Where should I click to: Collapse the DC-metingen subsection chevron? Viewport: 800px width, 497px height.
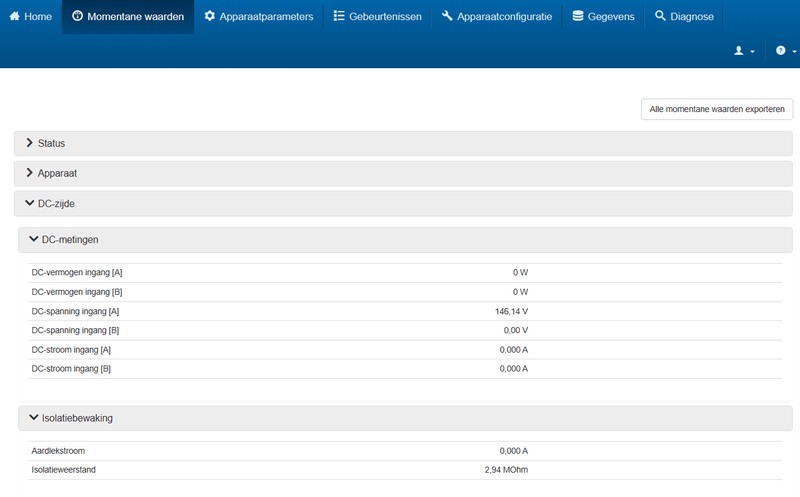coord(34,239)
